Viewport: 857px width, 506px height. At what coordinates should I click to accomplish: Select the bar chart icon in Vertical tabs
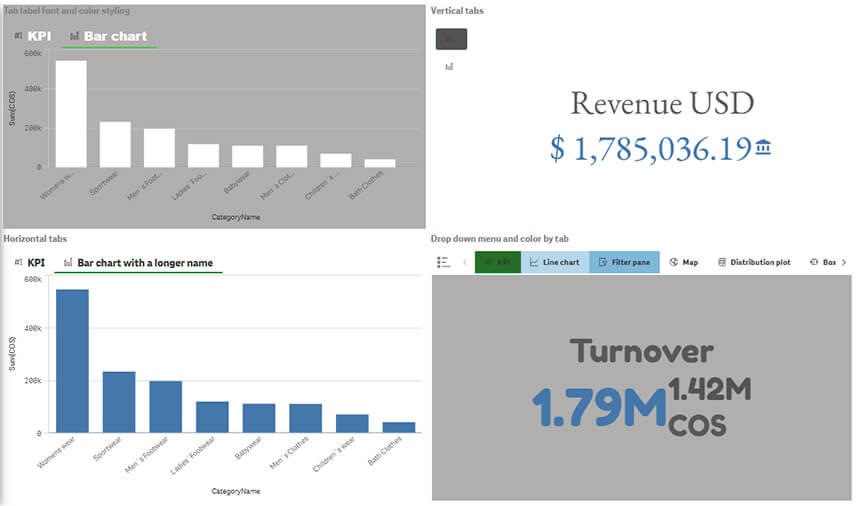449,67
